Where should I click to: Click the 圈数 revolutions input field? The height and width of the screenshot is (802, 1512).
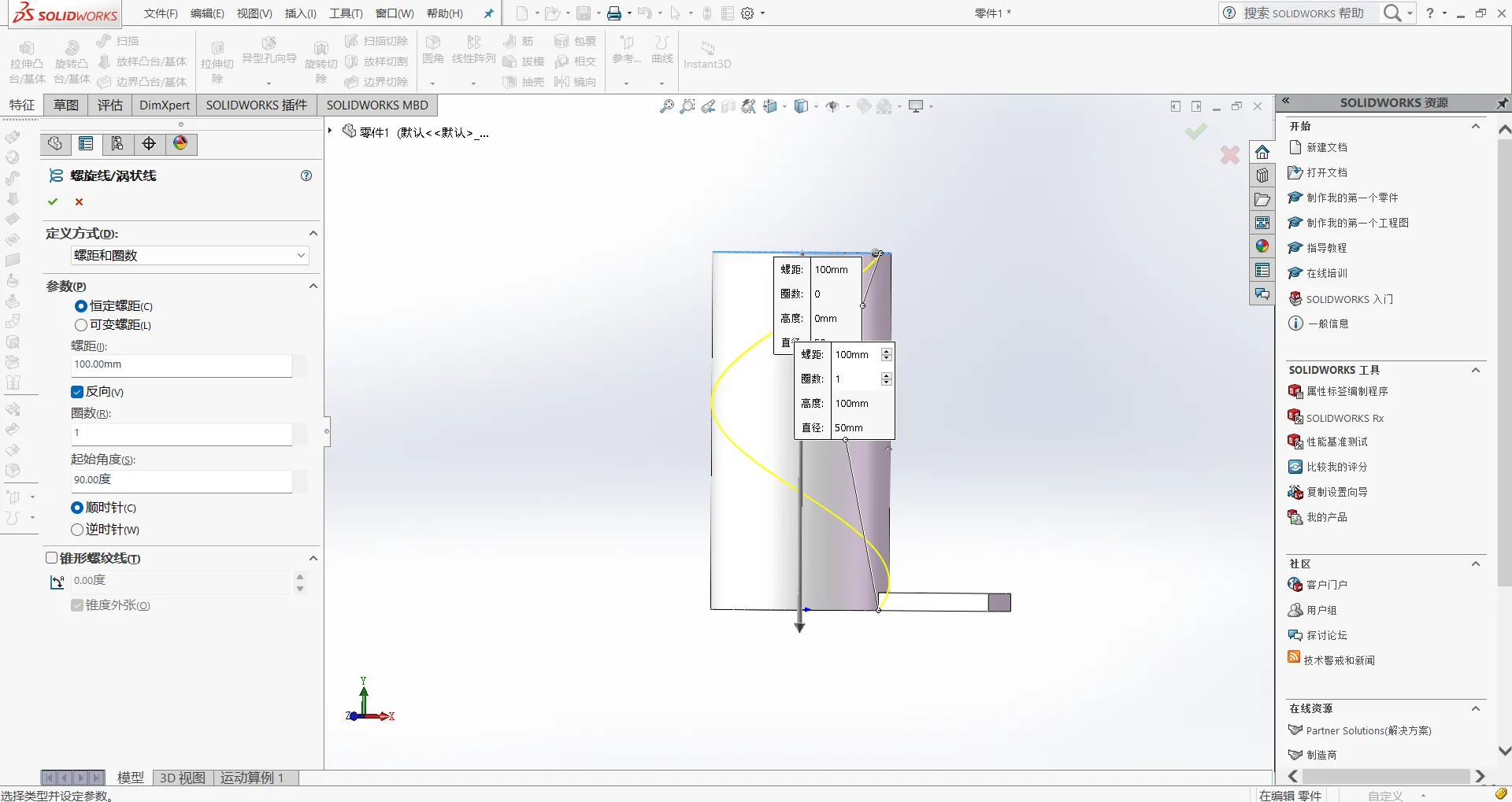coord(181,433)
